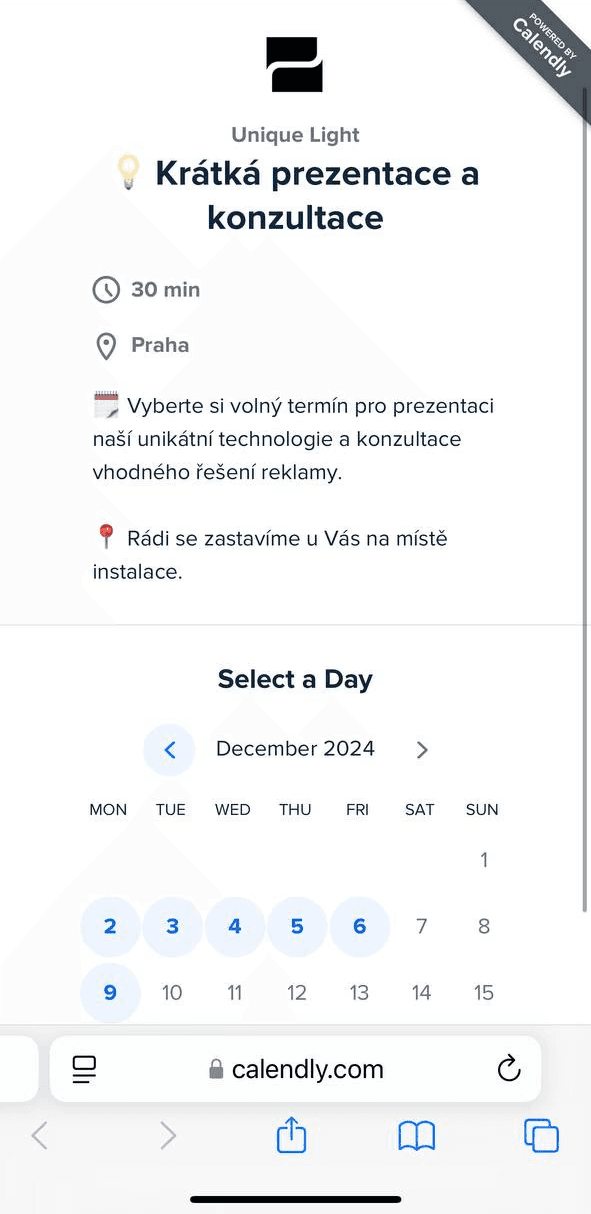Tap the December 2024 month label

pos(295,749)
